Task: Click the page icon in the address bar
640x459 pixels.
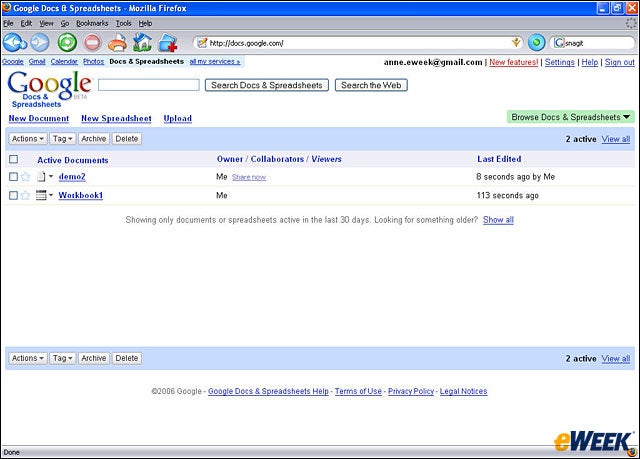Action: 202,42
